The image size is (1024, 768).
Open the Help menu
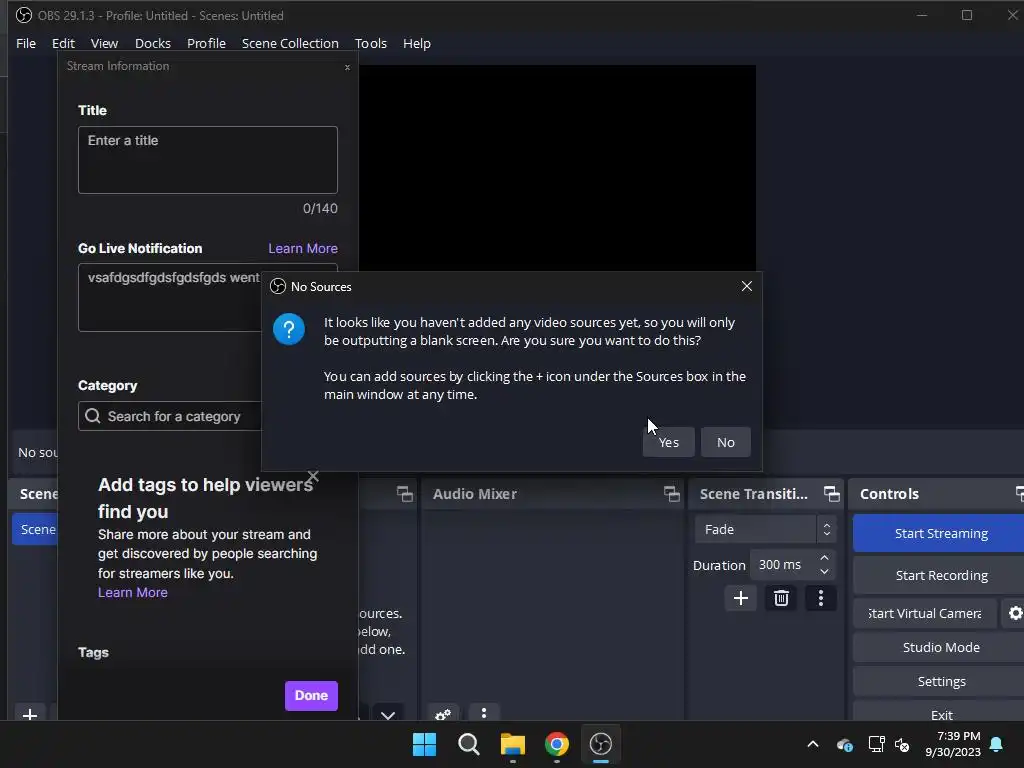pos(417,43)
